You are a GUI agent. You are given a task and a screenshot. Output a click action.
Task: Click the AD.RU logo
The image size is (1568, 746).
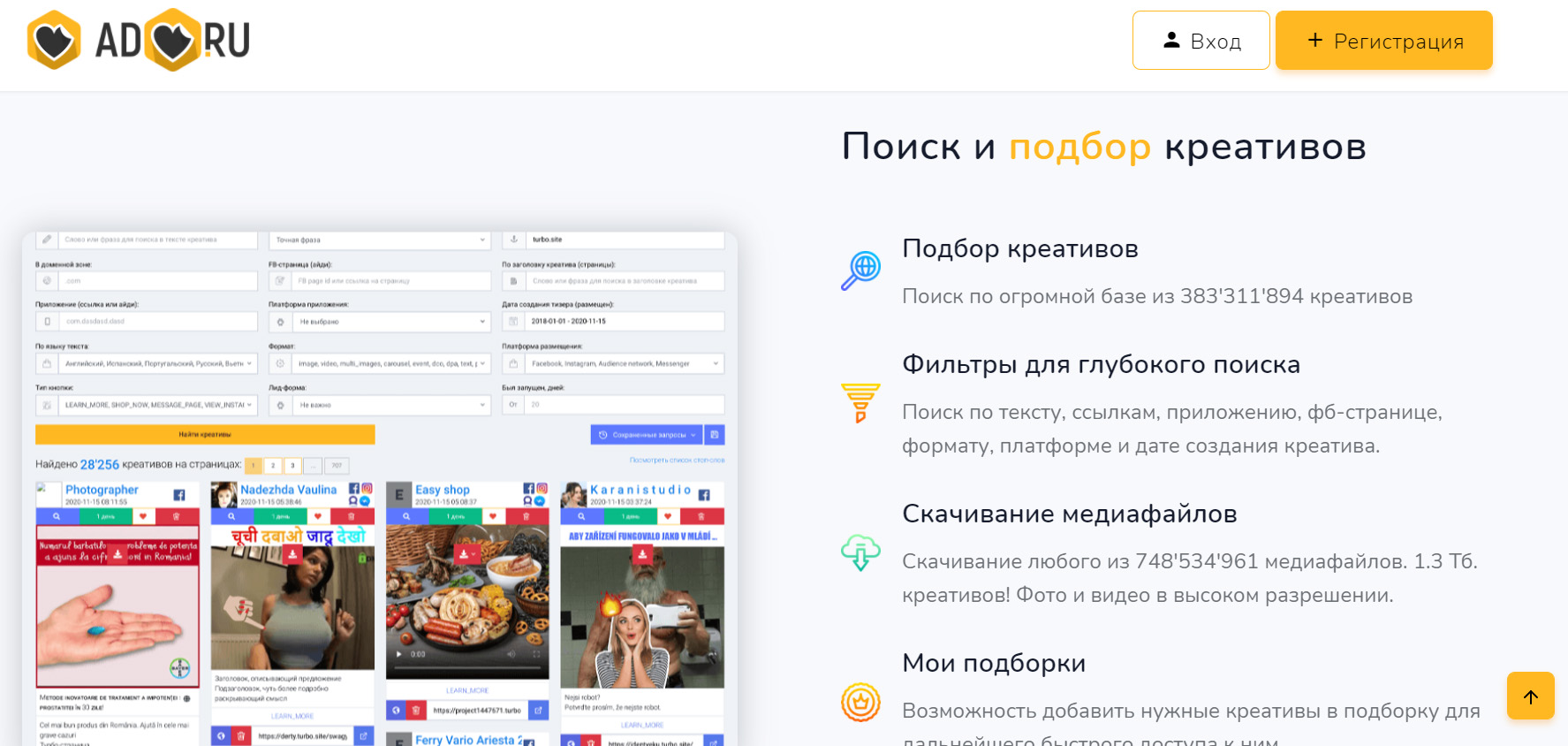click(x=139, y=40)
